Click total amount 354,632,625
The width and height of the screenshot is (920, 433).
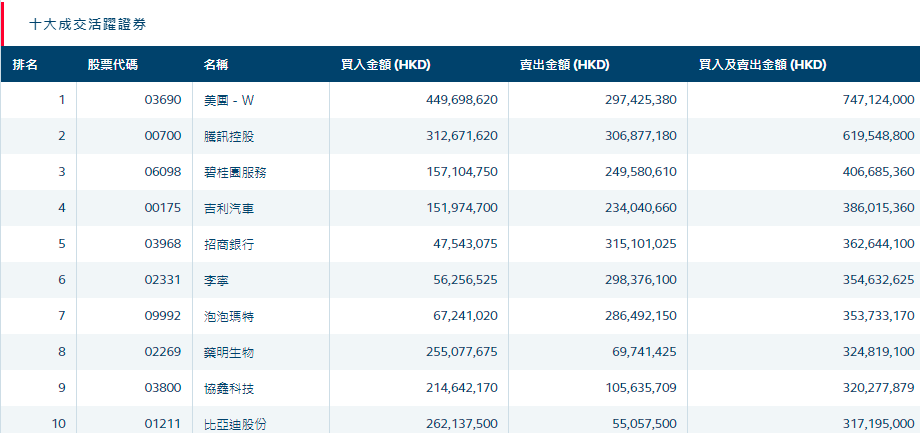click(x=878, y=280)
